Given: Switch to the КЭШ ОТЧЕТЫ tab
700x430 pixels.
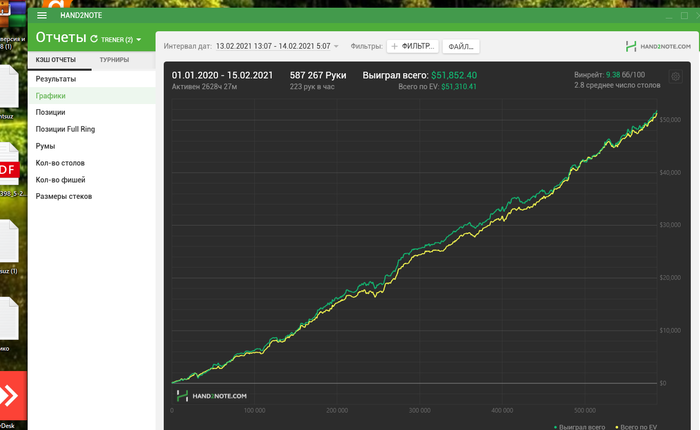Looking at the screenshot, I should click(56, 60).
